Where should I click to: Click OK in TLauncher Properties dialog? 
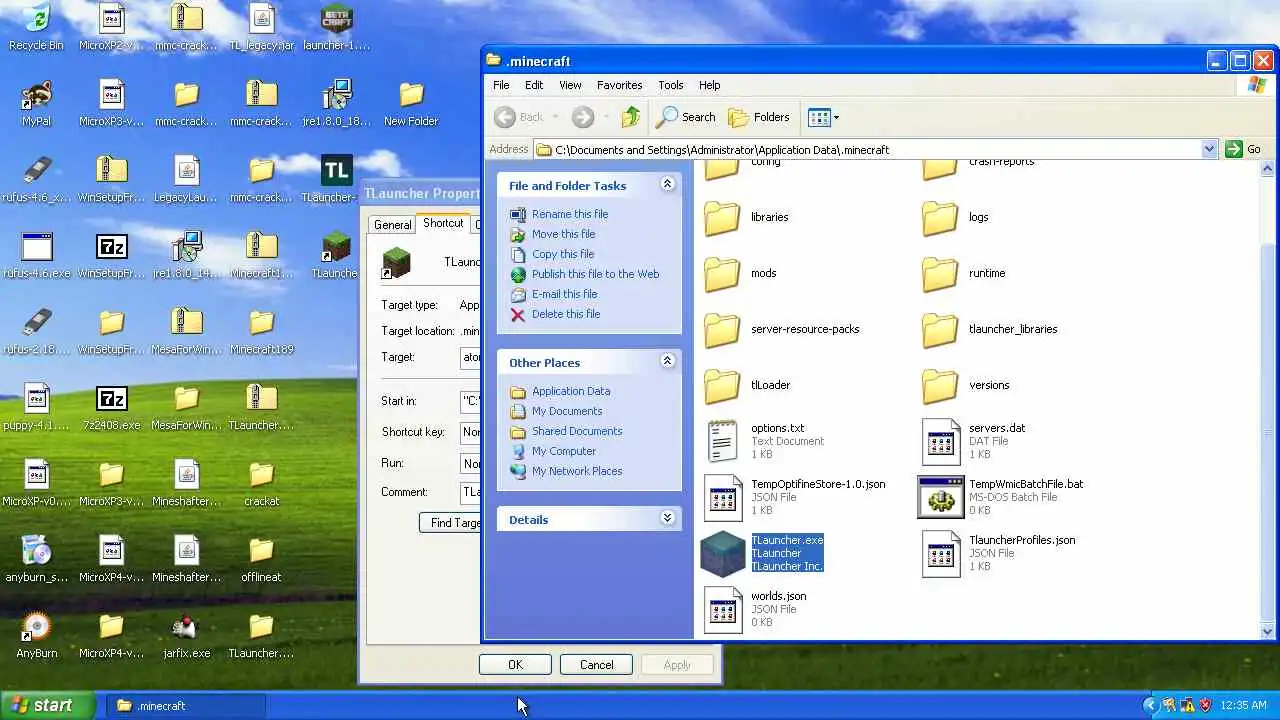tap(515, 665)
